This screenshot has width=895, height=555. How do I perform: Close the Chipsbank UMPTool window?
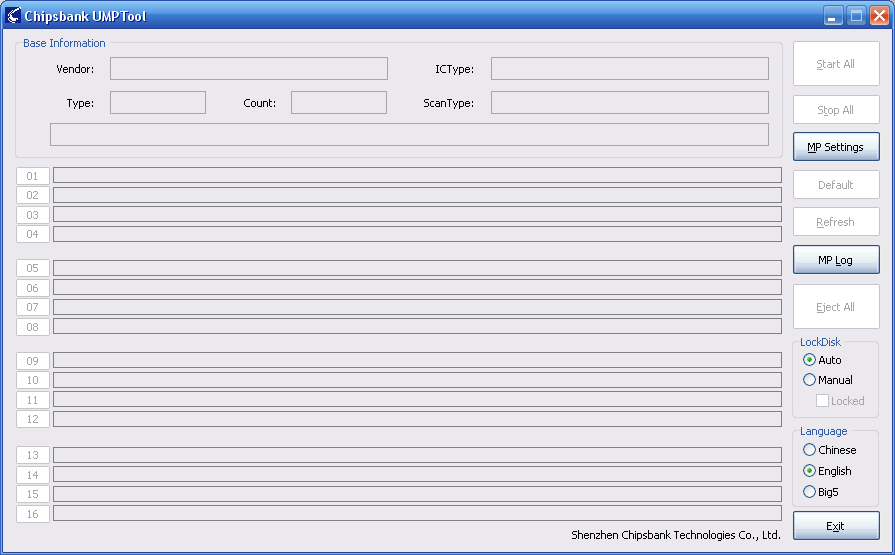880,15
